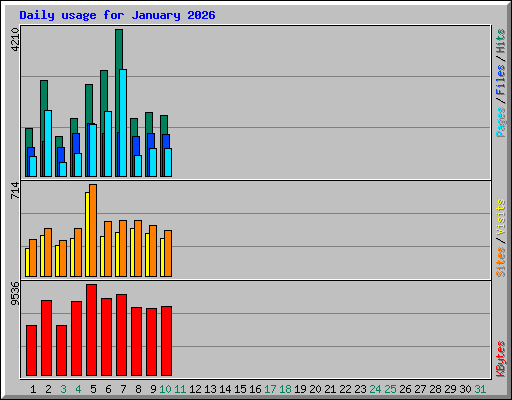Select the day 5 yellow visits bar
This screenshot has width=512, height=400.
87,234
